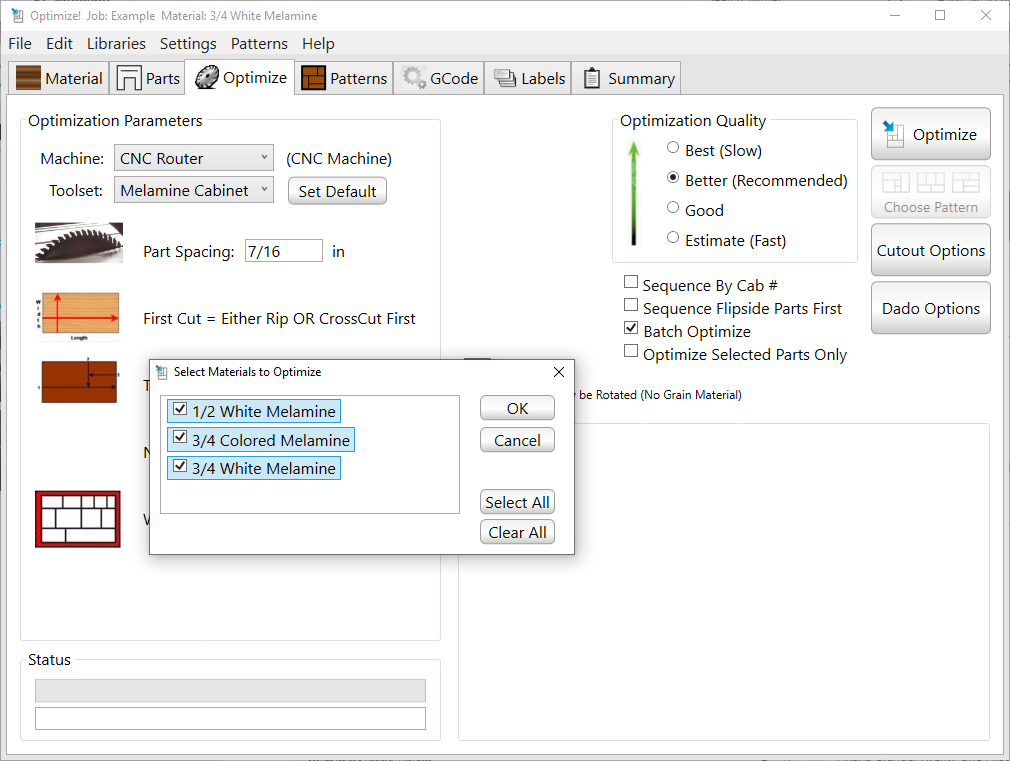Click the red brick layout pattern icon
The image size is (1010, 761).
click(78, 518)
